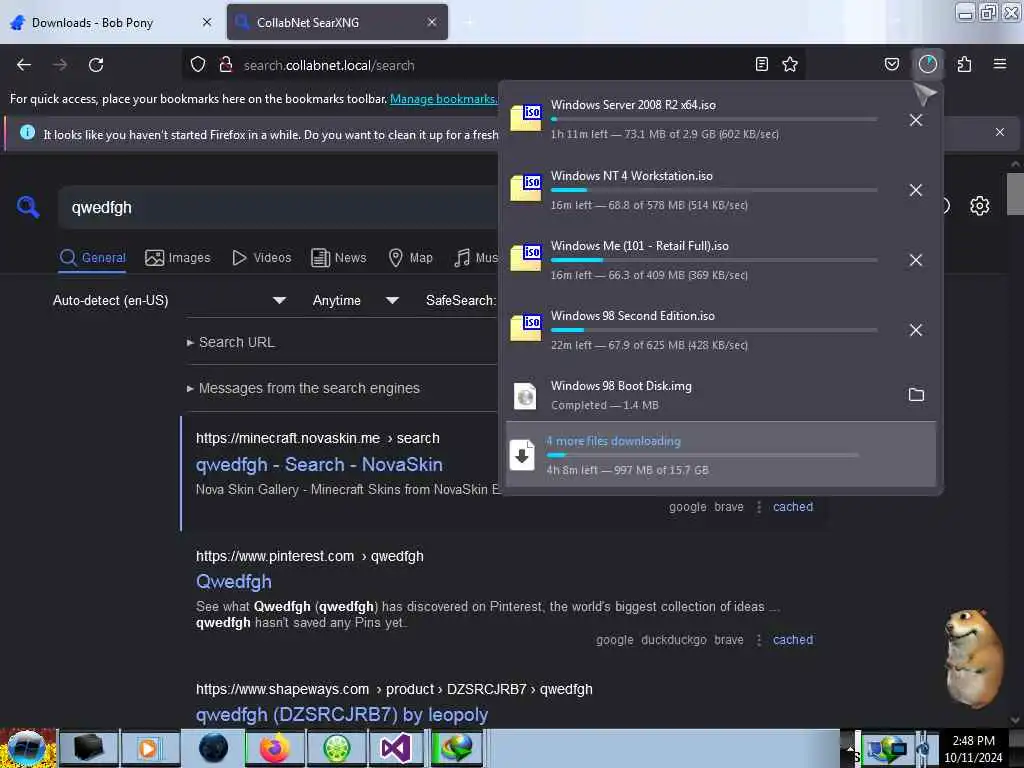Viewport: 1024px width, 768px height.
Task: Open the Anytime time range dropdown
Action: [x=355, y=300]
